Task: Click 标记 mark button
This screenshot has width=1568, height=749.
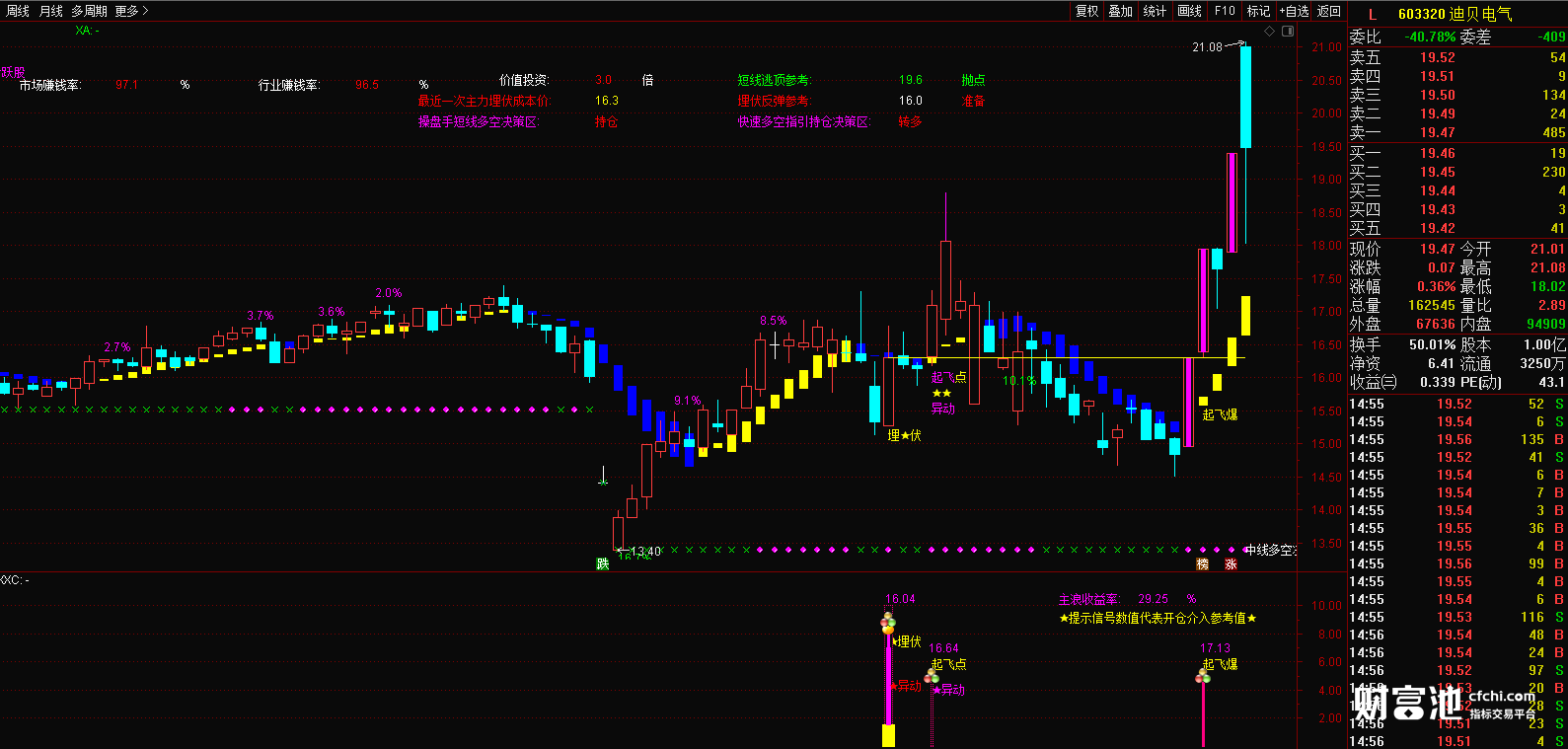Action: coord(1258,11)
